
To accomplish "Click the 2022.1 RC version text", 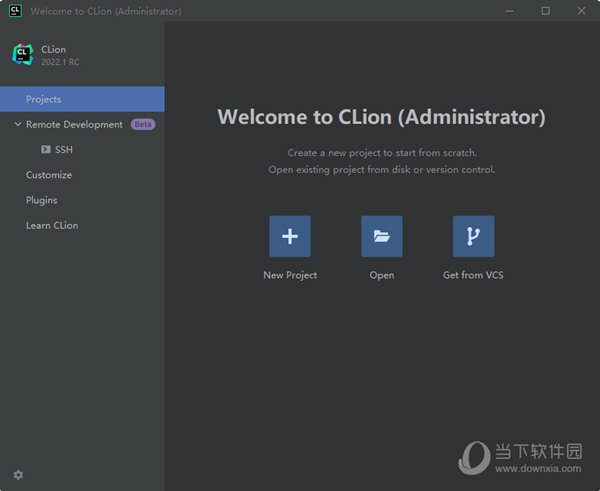I will [60, 62].
